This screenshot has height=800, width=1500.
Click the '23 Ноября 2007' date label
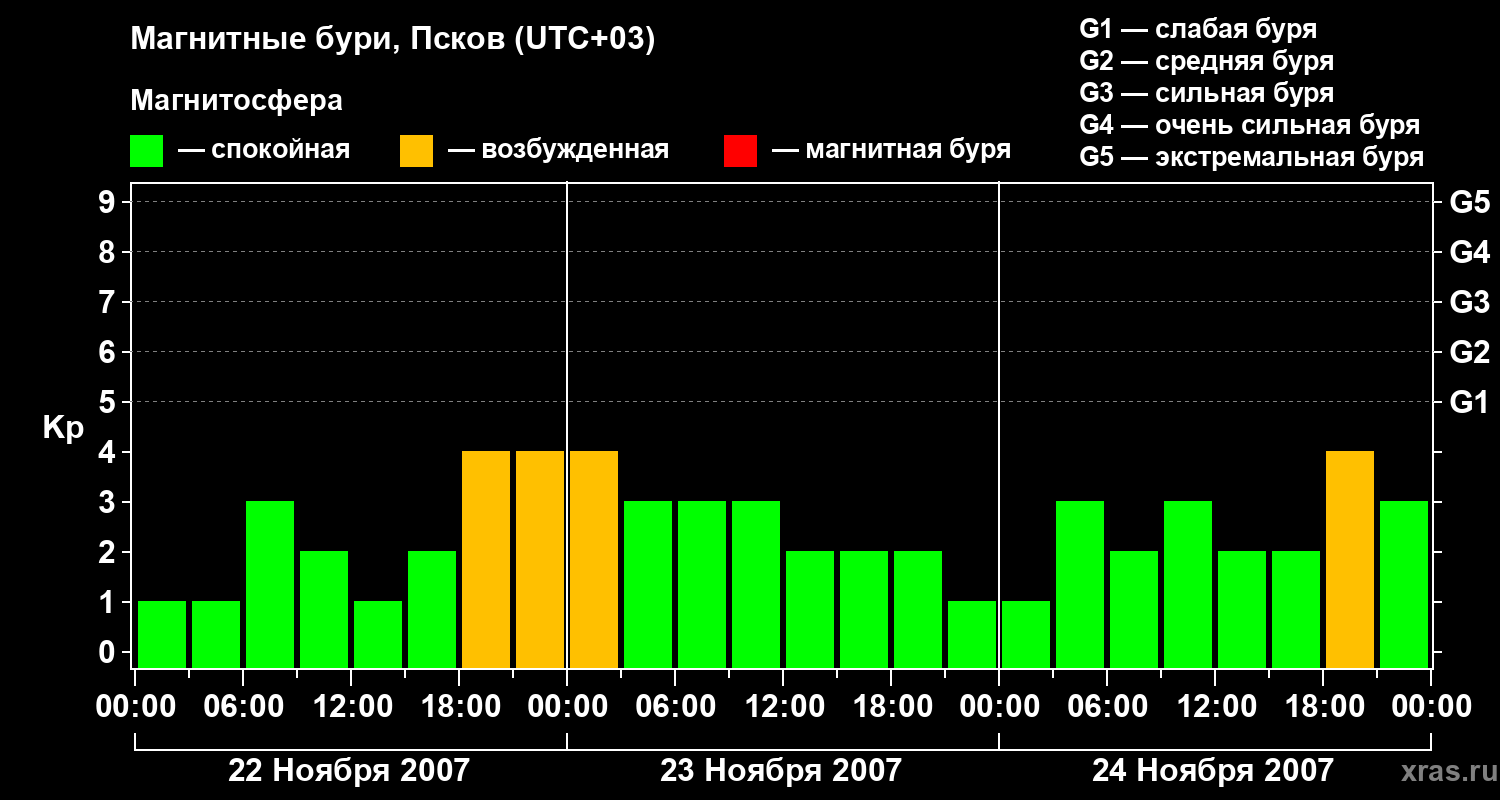(781, 770)
